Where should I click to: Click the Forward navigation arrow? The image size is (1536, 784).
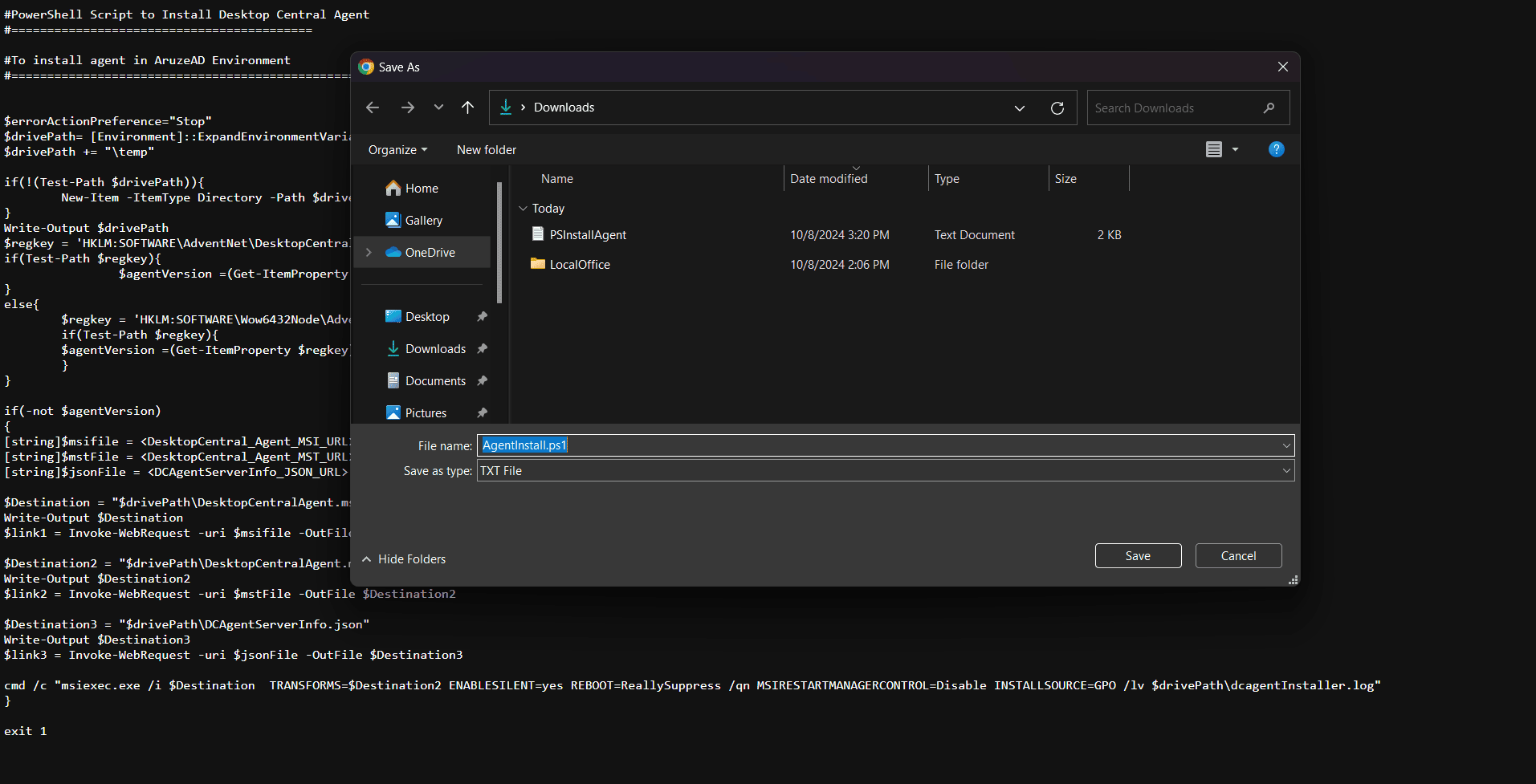(x=408, y=108)
